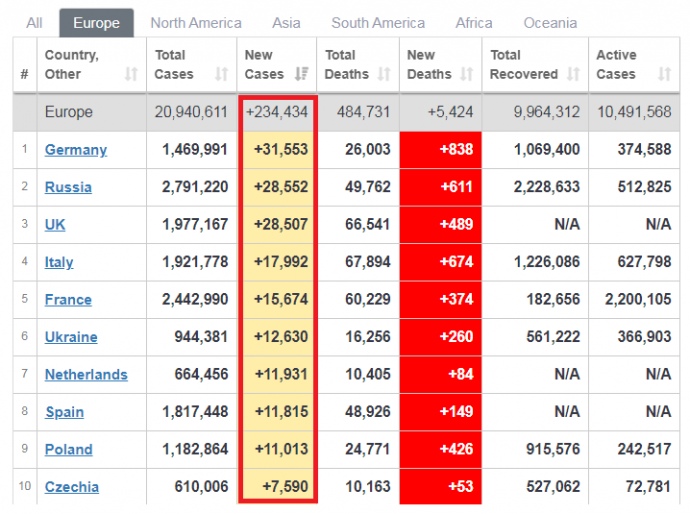Open the Asia tab
The width and height of the screenshot is (690, 514).
(286, 23)
